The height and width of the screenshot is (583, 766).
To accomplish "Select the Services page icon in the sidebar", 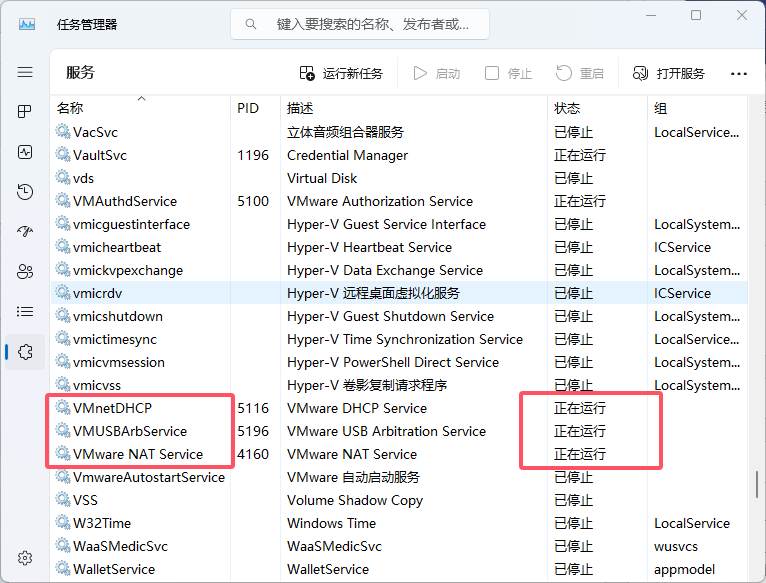I will [25, 352].
